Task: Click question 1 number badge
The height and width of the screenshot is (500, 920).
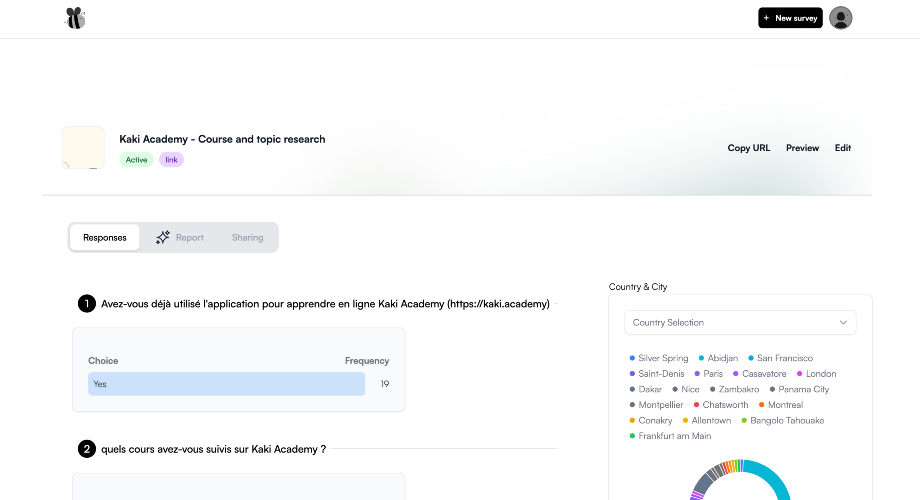Action: point(87,303)
